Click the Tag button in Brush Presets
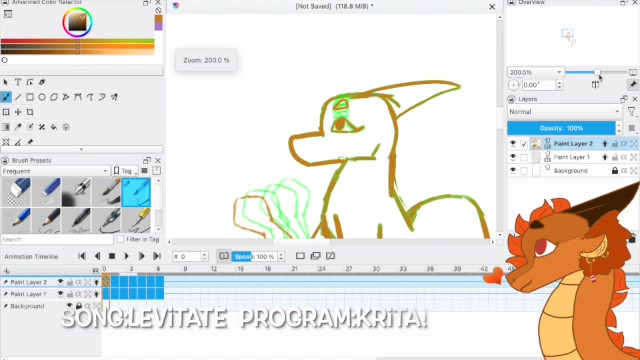 click(125, 171)
